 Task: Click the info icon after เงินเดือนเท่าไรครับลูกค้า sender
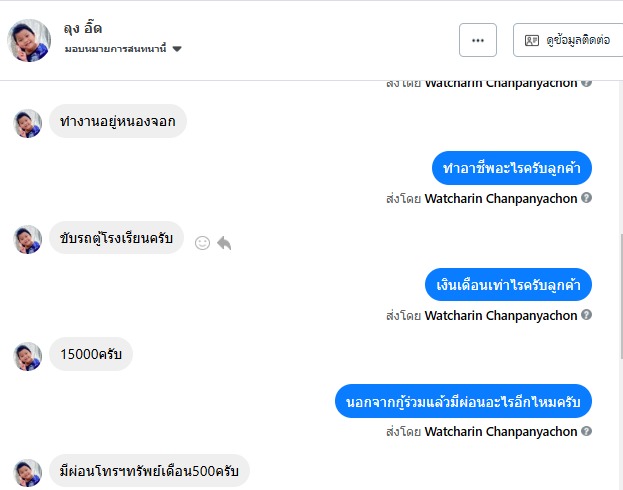[587, 315]
